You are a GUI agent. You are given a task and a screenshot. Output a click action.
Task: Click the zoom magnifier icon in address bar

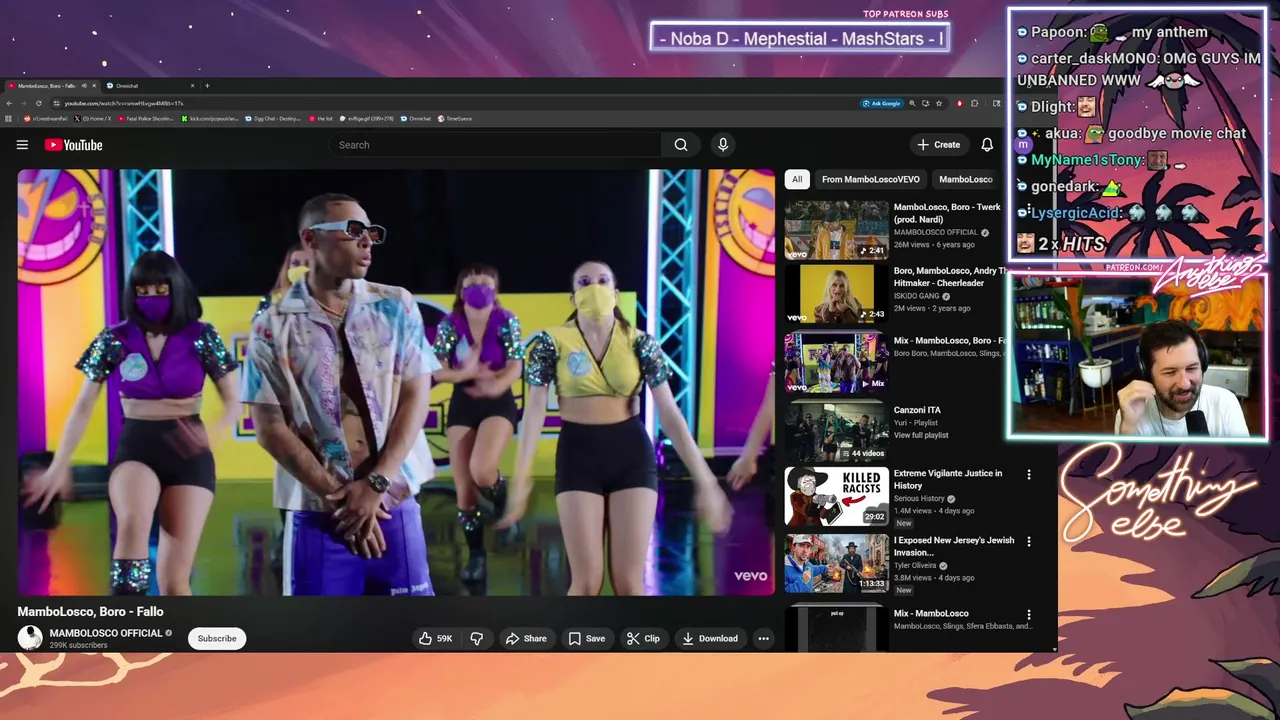(x=912, y=103)
